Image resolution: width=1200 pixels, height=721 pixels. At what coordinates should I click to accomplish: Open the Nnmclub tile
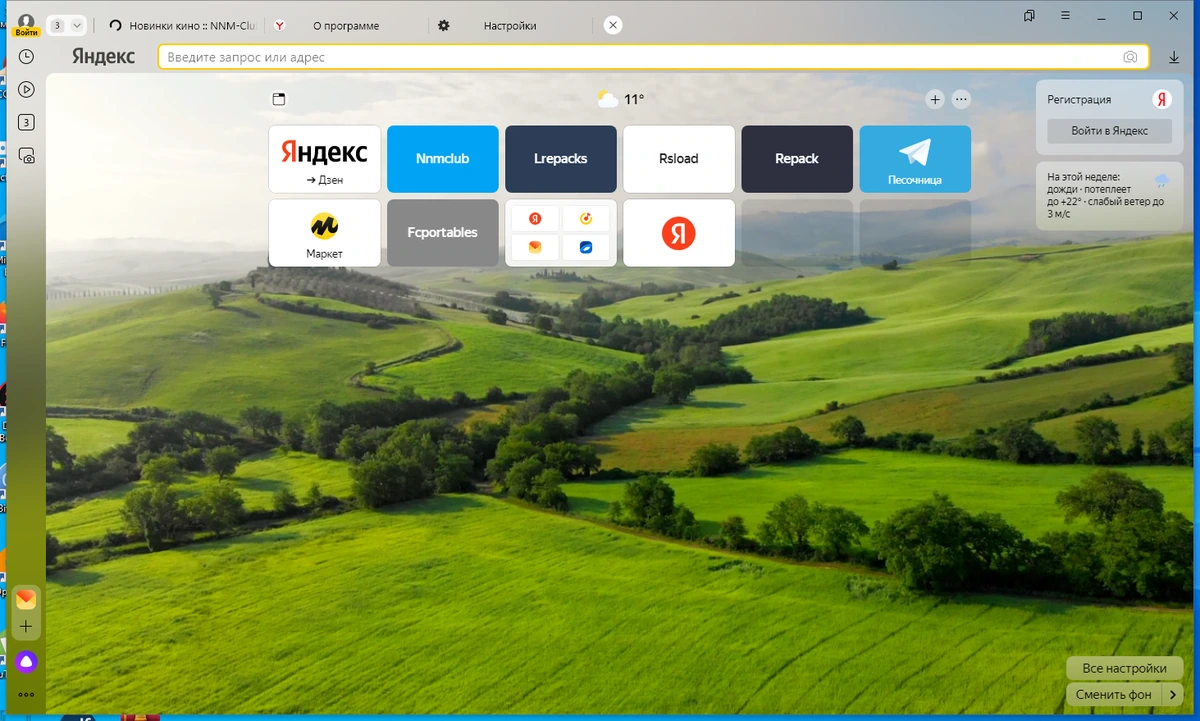[442, 159]
